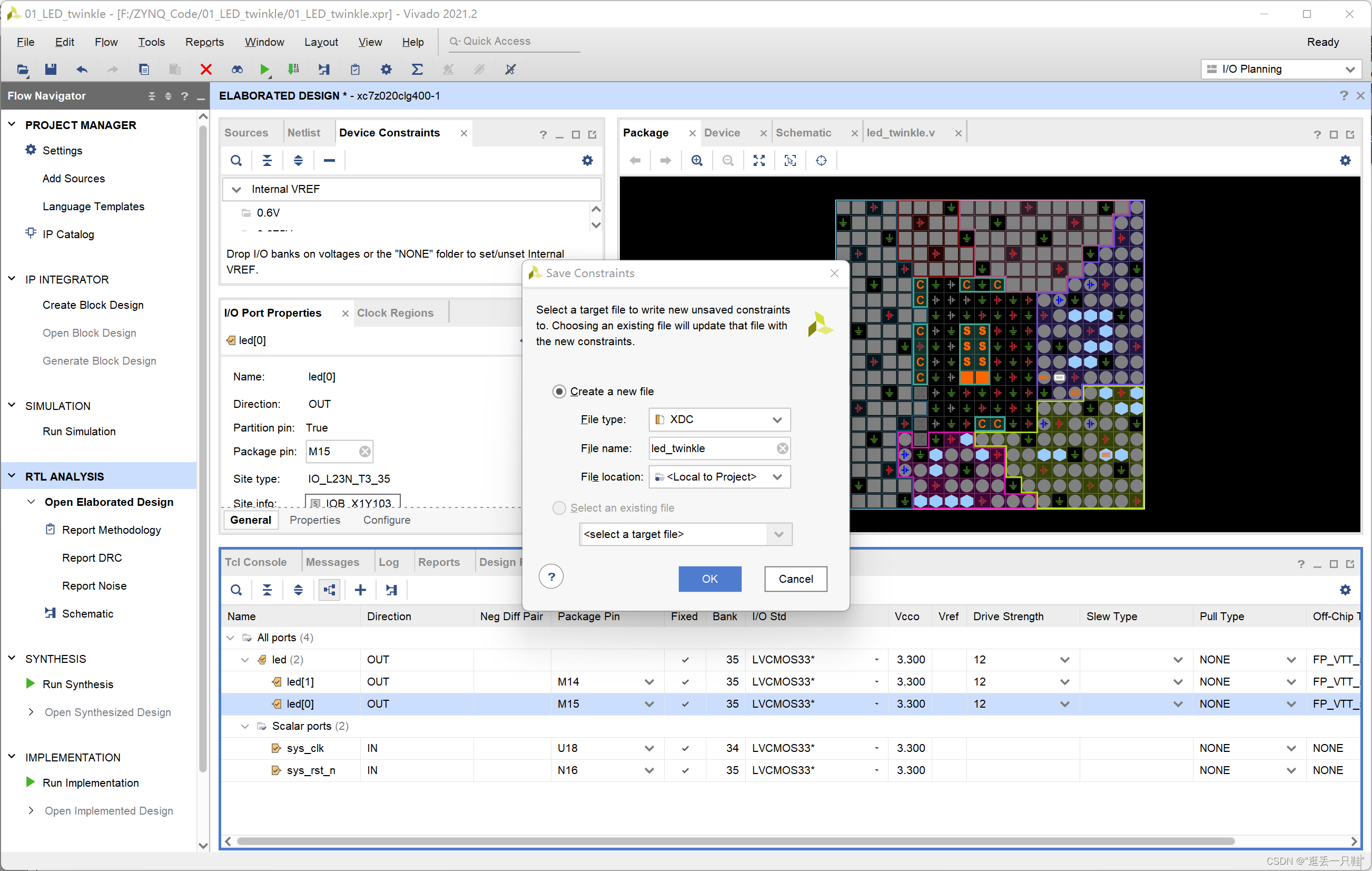Image resolution: width=1372 pixels, height=871 pixels.
Task: Open the Reports menu
Action: coord(204,42)
